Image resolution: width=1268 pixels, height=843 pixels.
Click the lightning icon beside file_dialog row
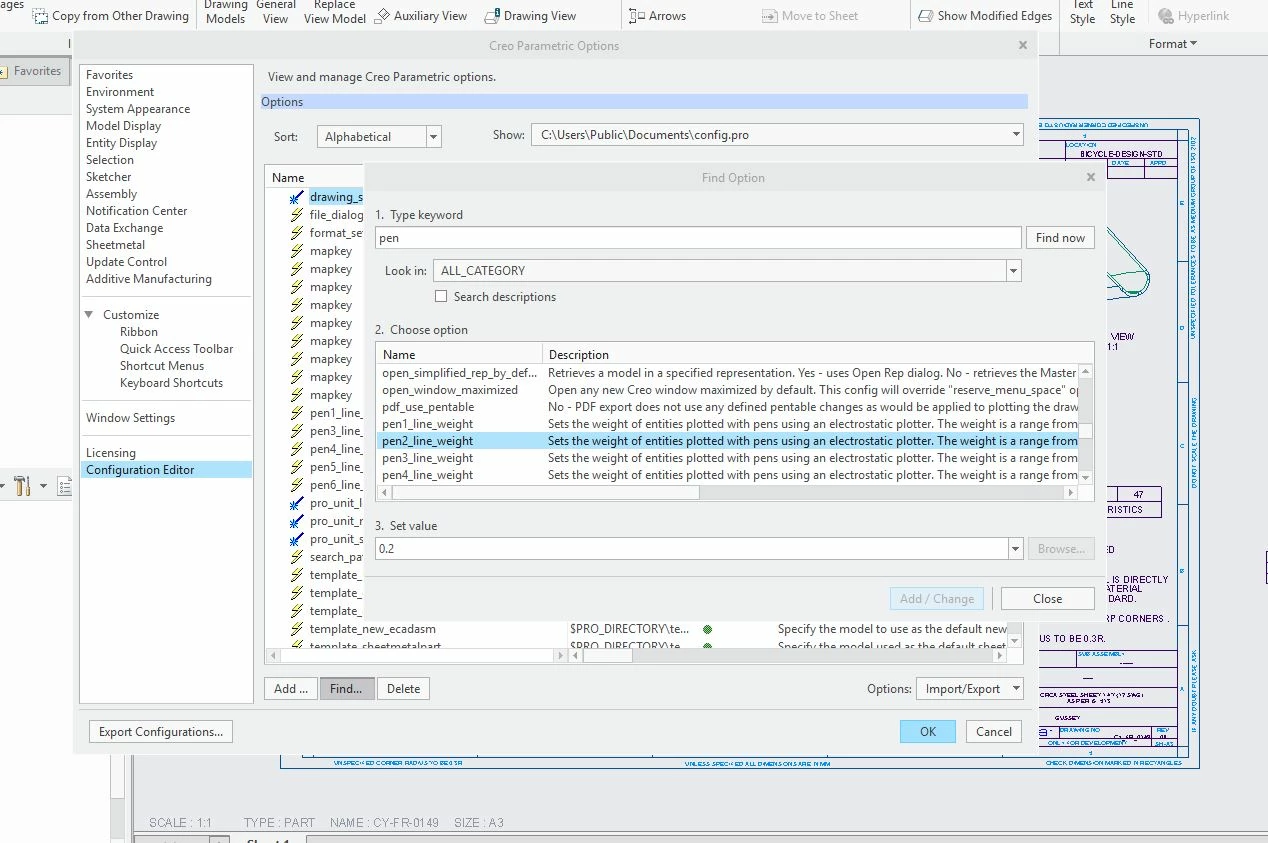coord(297,215)
